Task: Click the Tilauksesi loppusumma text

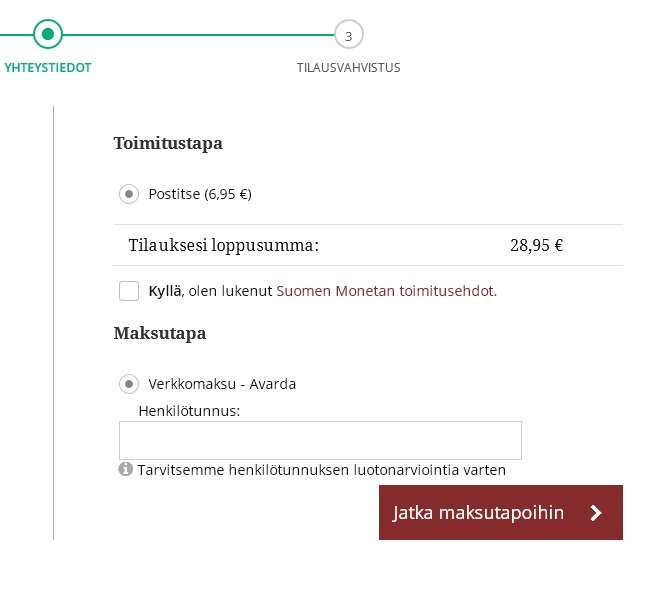Action: (x=223, y=245)
